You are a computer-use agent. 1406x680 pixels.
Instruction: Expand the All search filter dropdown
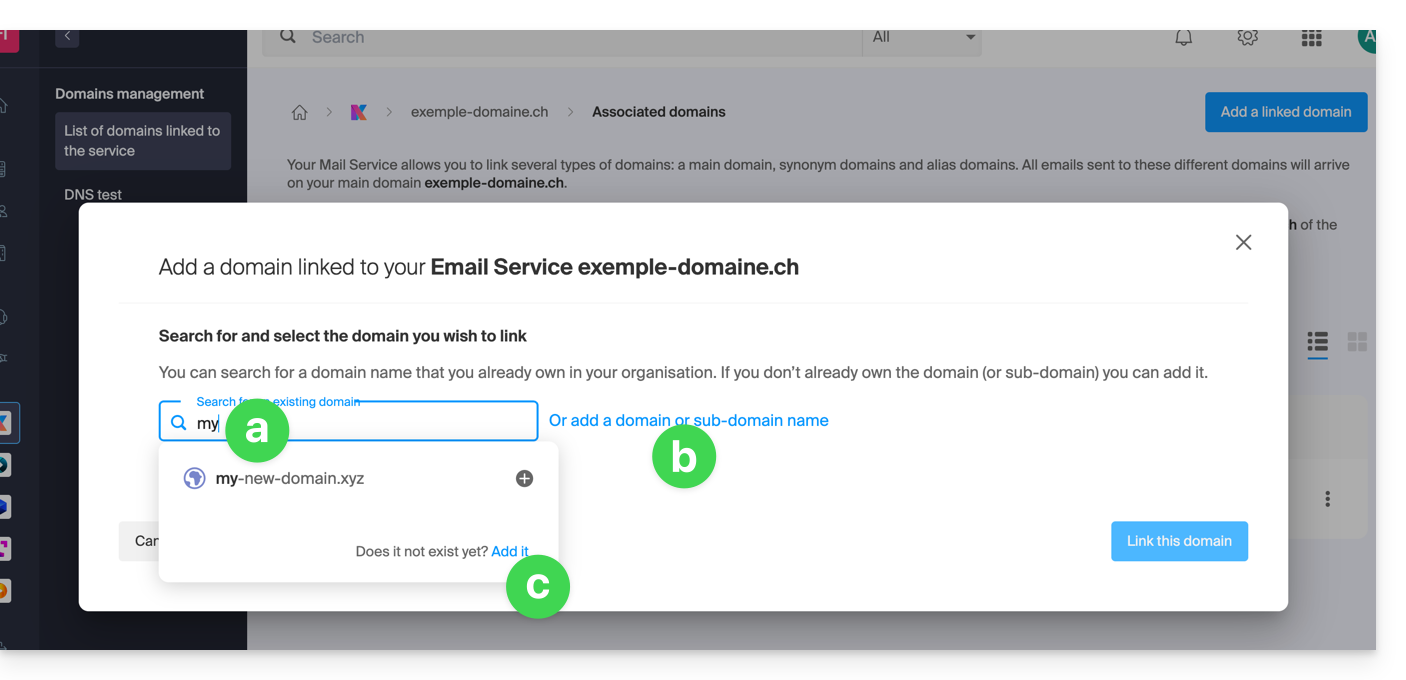pyautogui.click(x=922, y=38)
